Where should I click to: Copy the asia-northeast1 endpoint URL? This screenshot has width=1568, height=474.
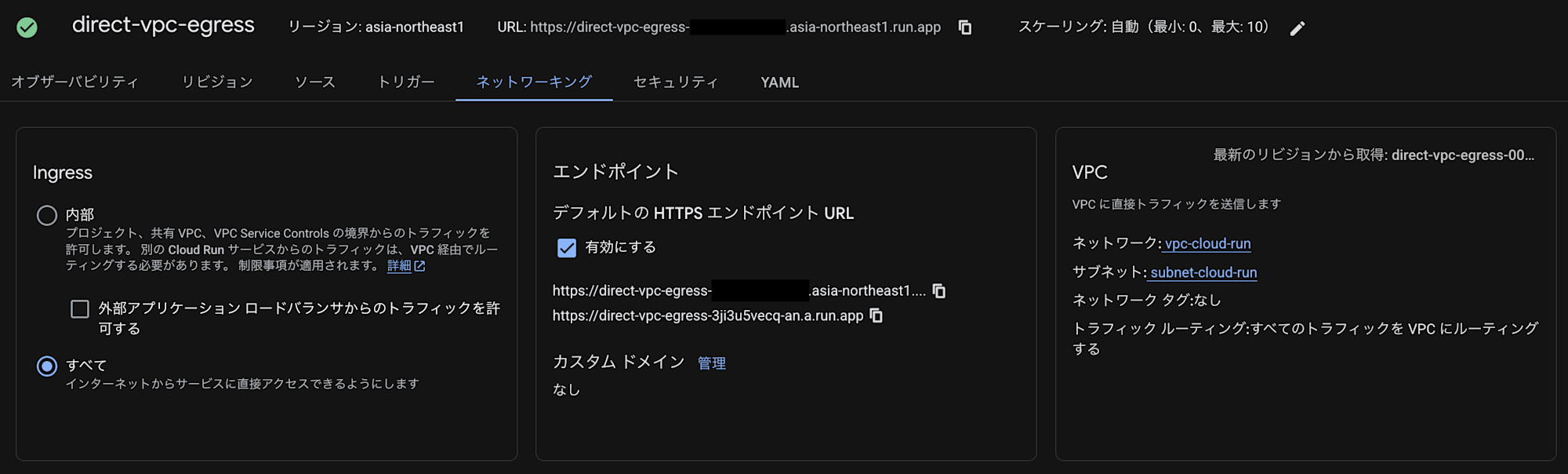939,291
